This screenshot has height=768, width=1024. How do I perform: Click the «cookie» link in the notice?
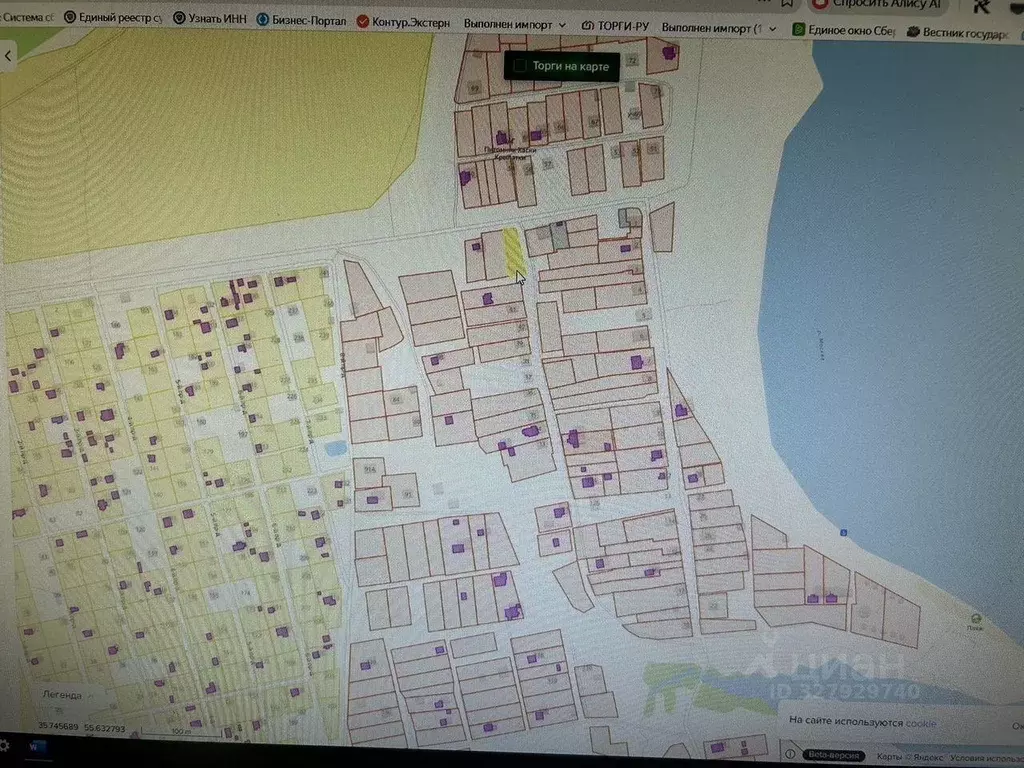[921, 722]
